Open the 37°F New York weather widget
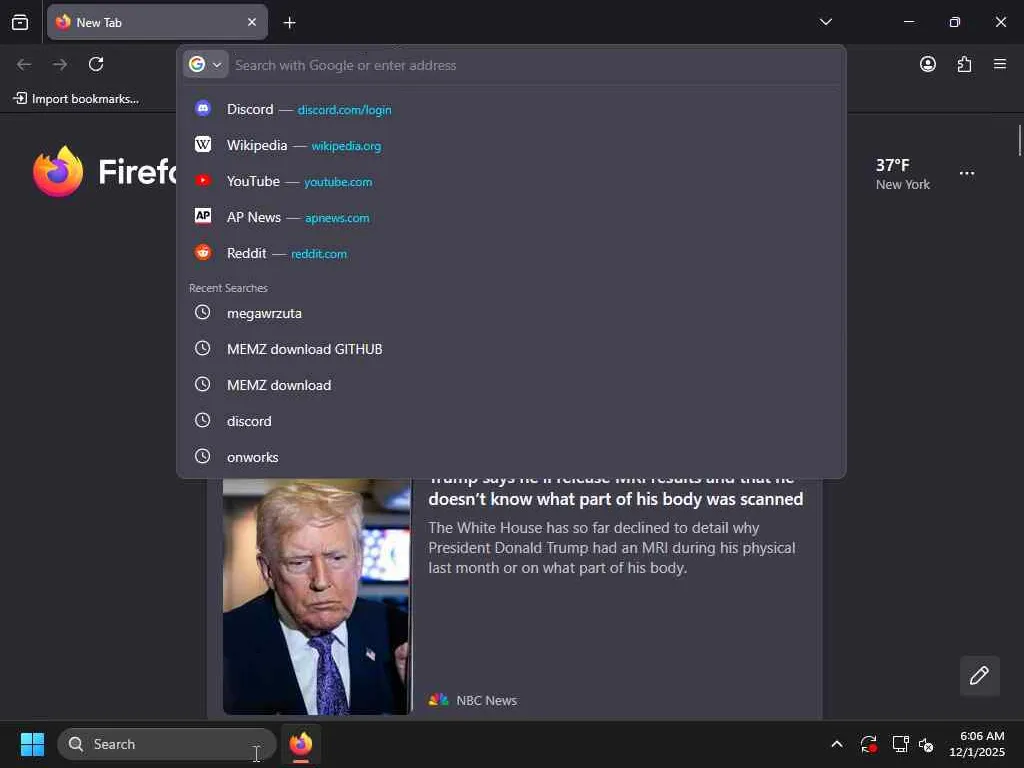 pos(903,174)
